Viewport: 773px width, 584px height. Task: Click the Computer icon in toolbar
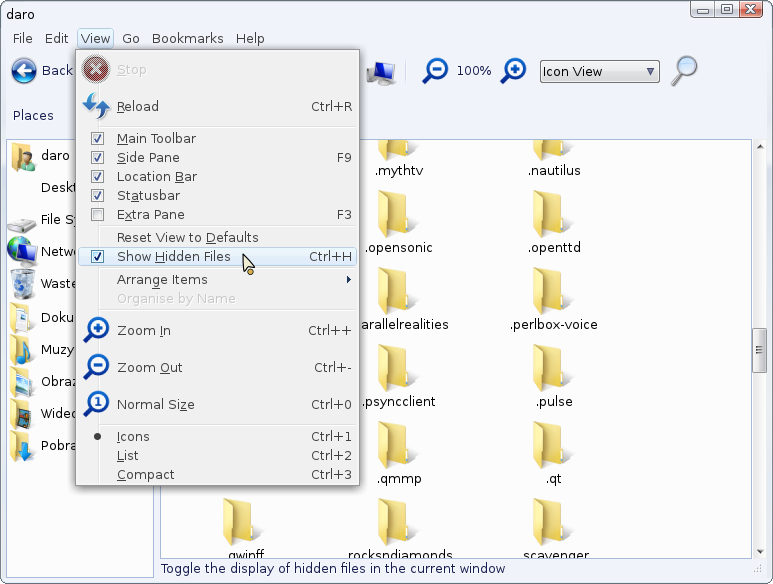point(381,73)
